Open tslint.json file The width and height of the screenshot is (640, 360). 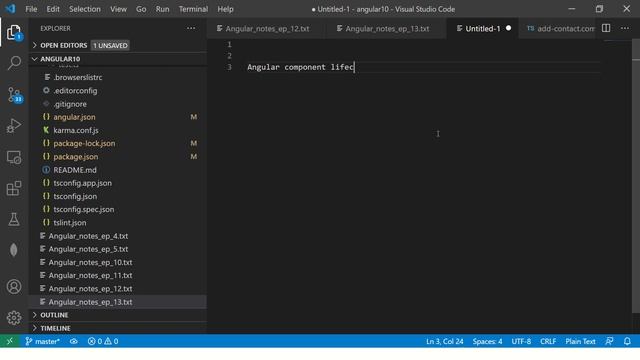pyautogui.click(x=69, y=222)
